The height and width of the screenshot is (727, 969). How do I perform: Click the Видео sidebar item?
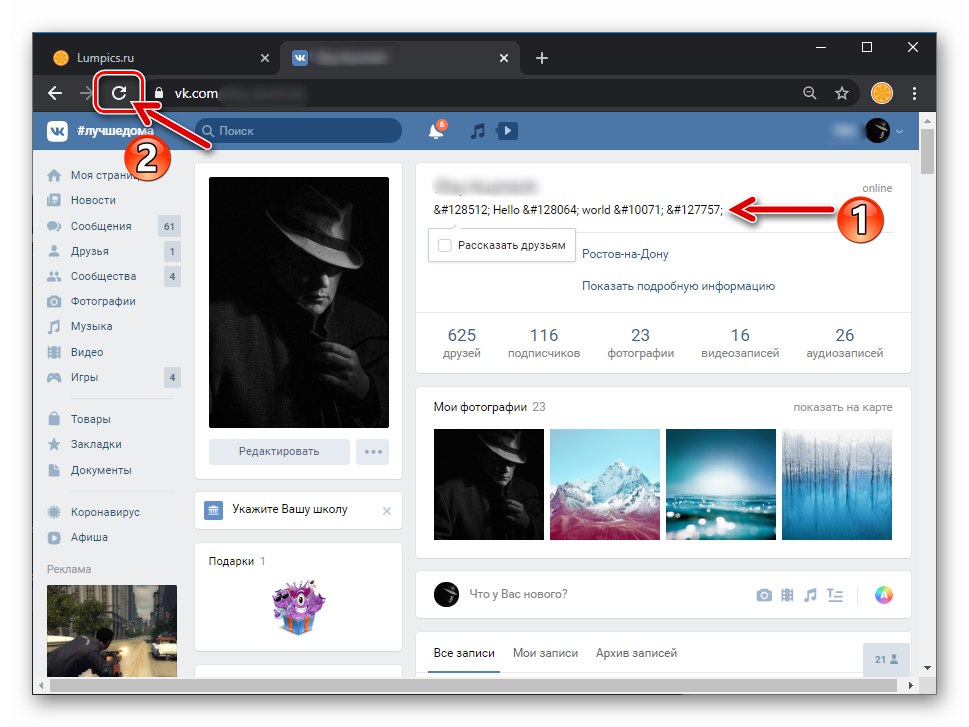(75, 352)
